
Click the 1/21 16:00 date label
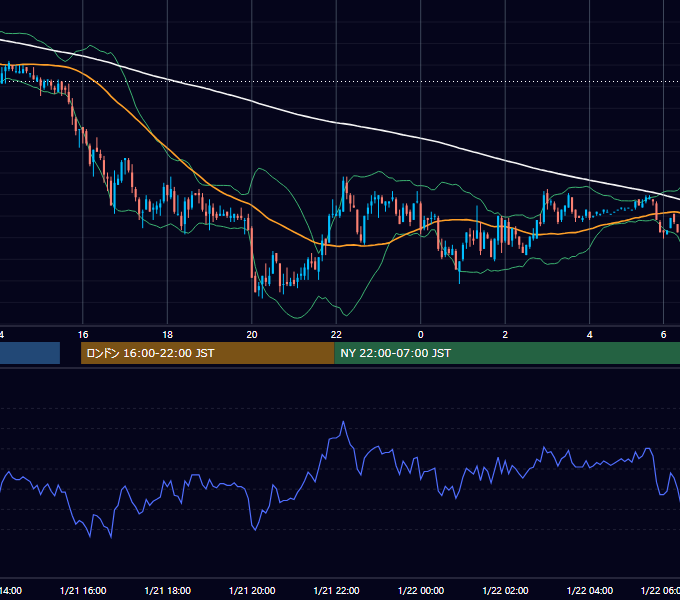pyautogui.click(x=83, y=590)
